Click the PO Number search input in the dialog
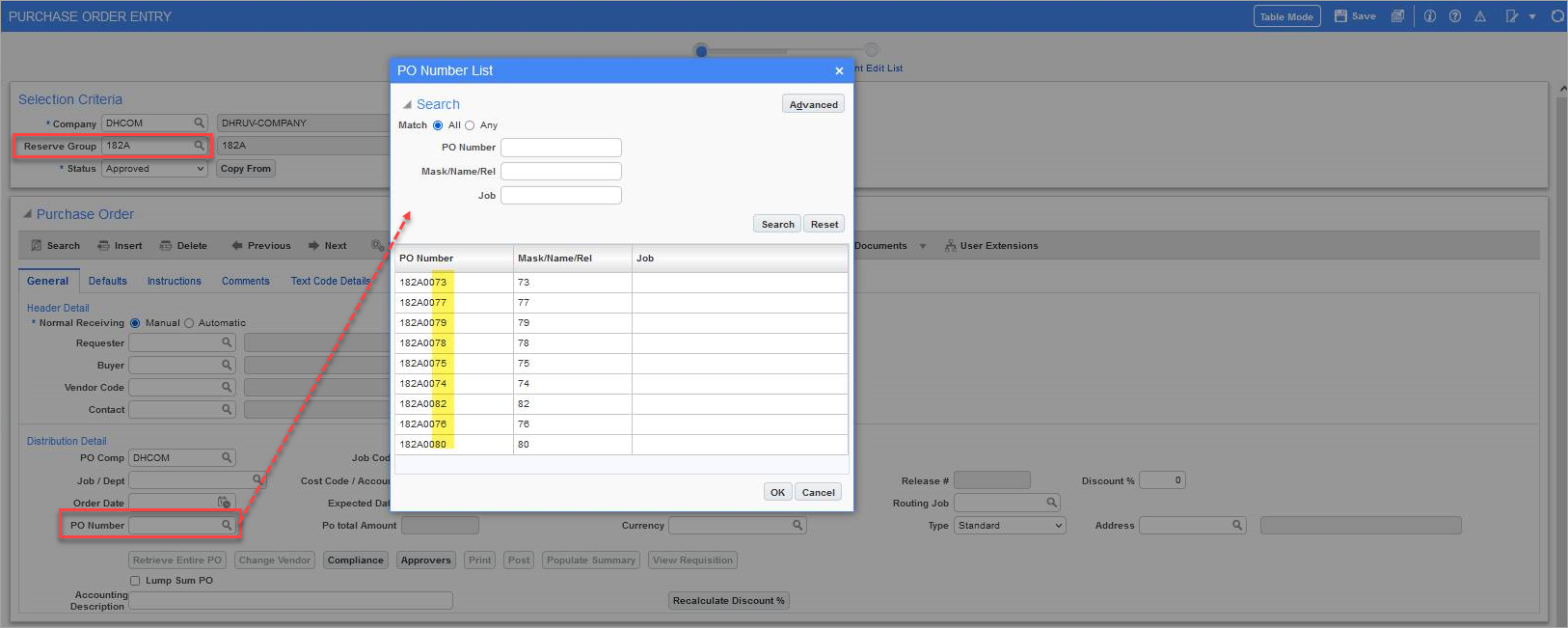Screen dimensions: 1568x628 click(x=561, y=148)
